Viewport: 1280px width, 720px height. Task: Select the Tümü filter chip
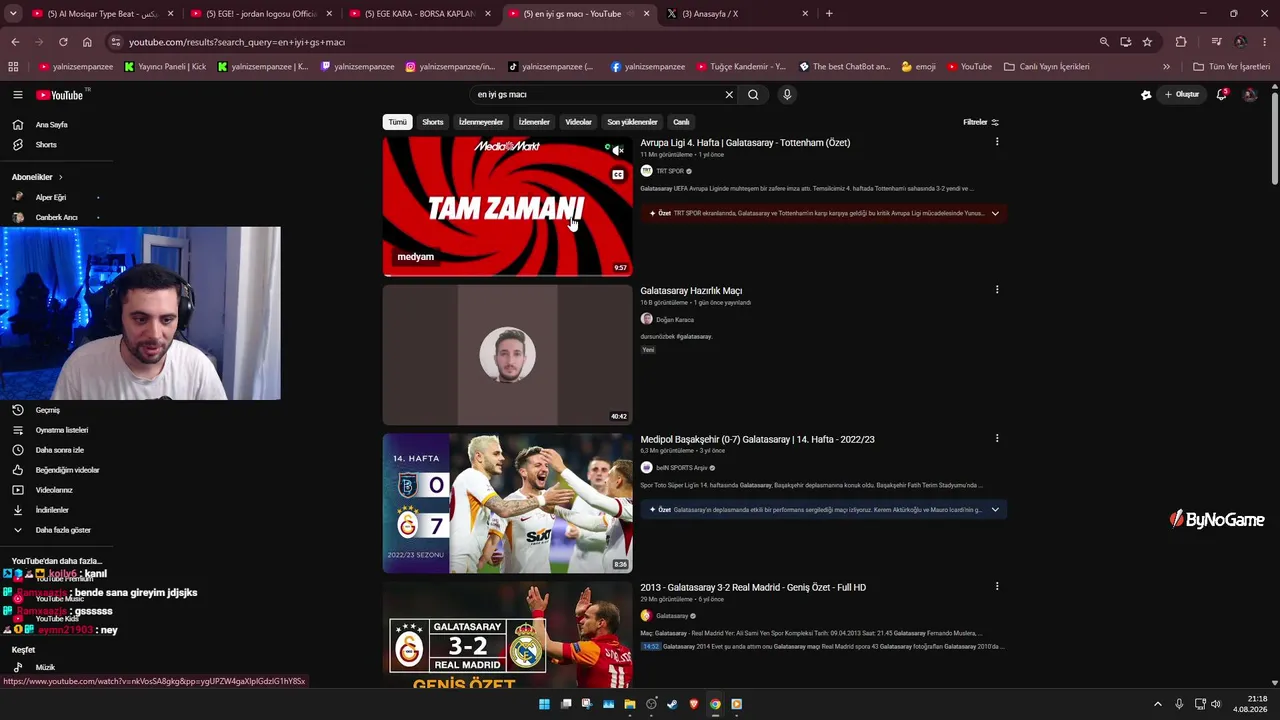click(398, 122)
